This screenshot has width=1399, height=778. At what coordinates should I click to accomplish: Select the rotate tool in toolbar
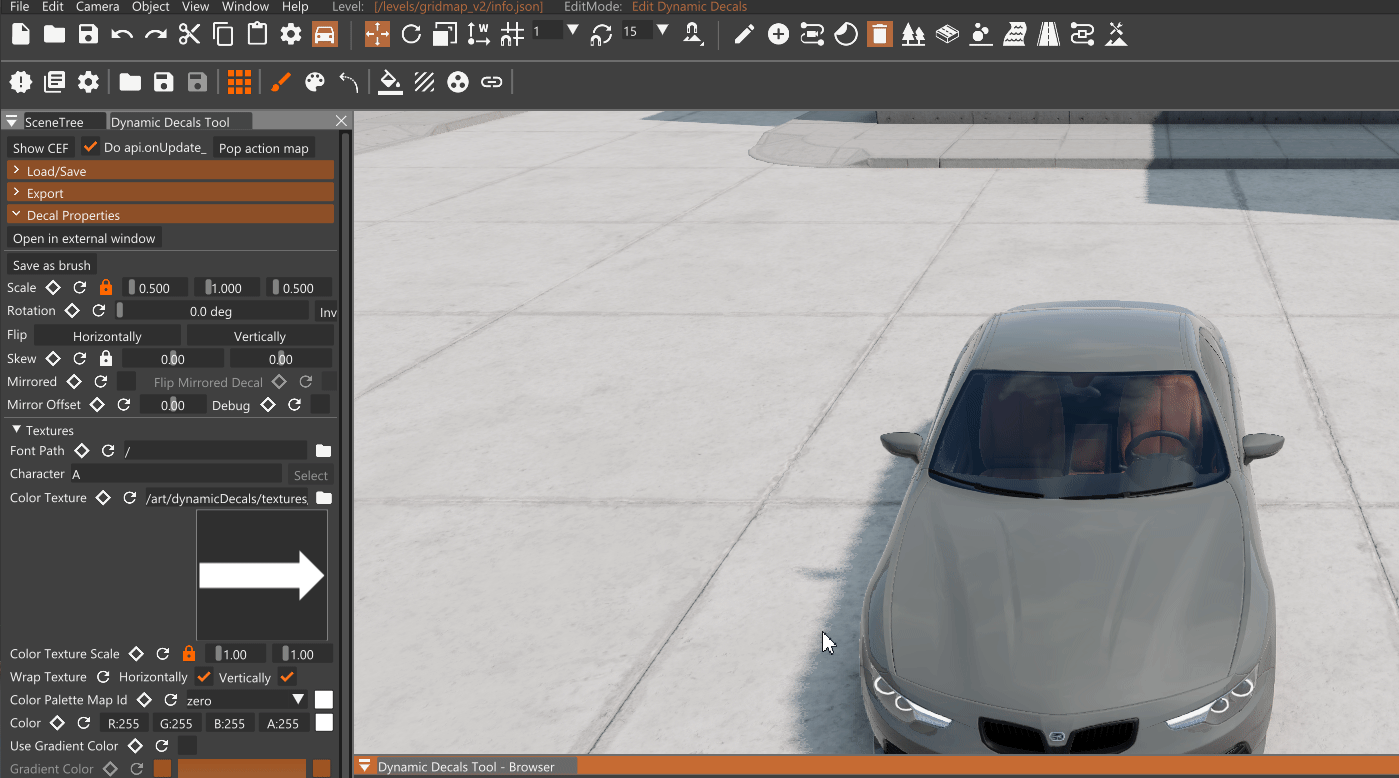coord(411,35)
